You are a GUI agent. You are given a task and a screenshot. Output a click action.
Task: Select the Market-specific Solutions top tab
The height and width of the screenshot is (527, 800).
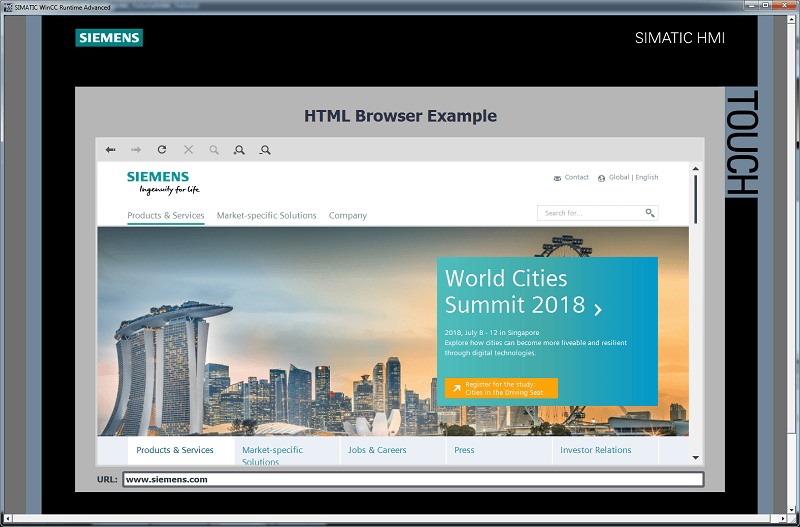[x=266, y=215]
